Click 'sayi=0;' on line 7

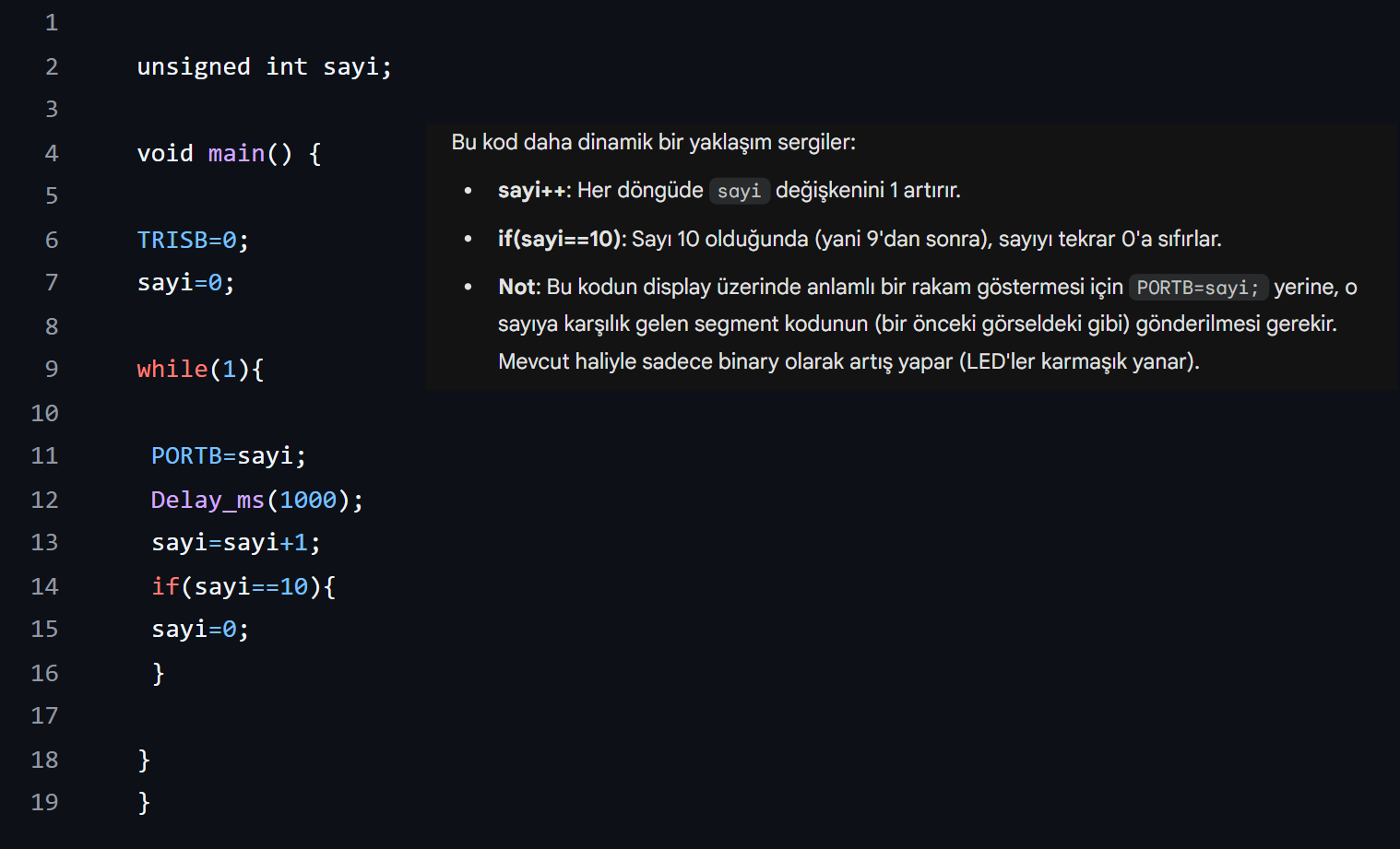[185, 282]
